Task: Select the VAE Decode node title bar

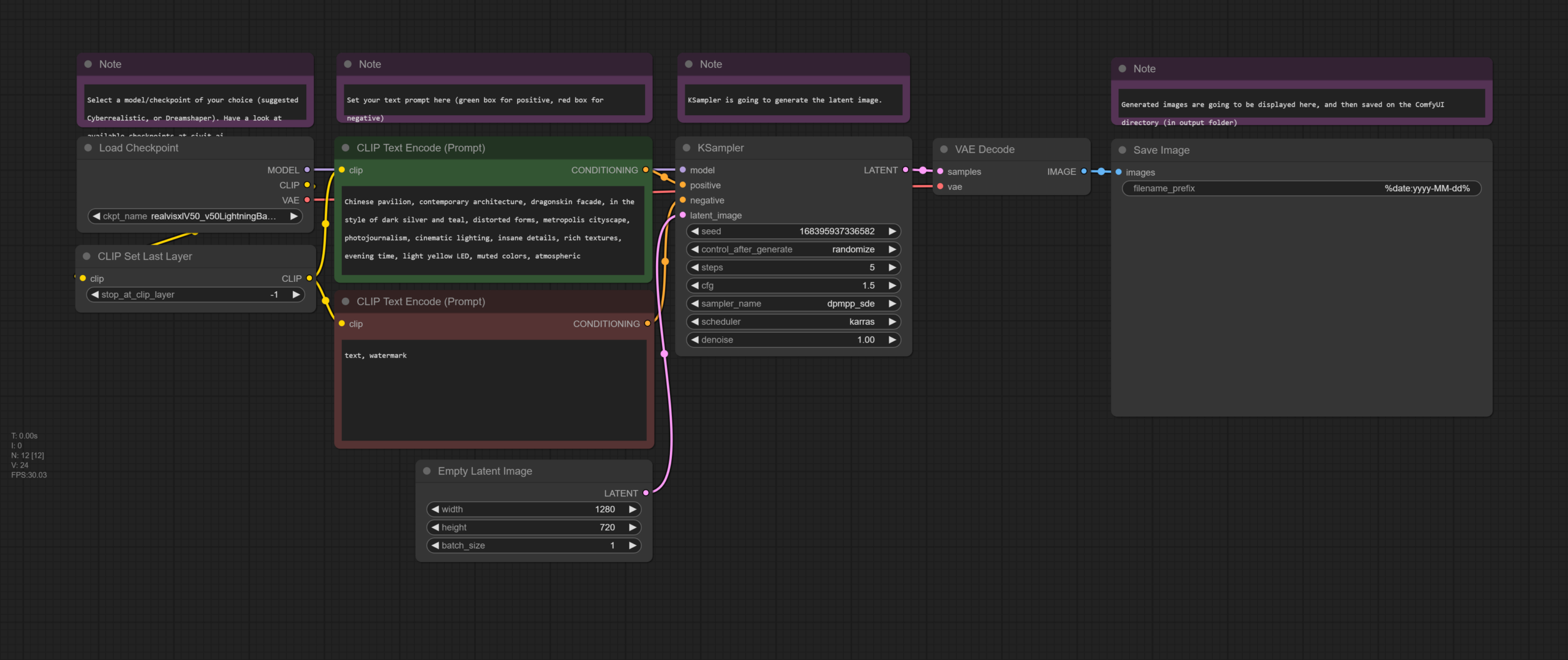Action: pos(1017,150)
